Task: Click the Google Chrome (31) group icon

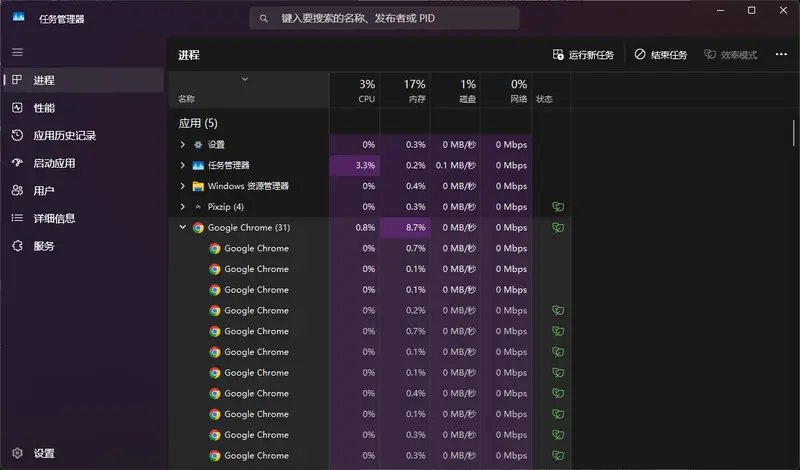Action: point(198,228)
